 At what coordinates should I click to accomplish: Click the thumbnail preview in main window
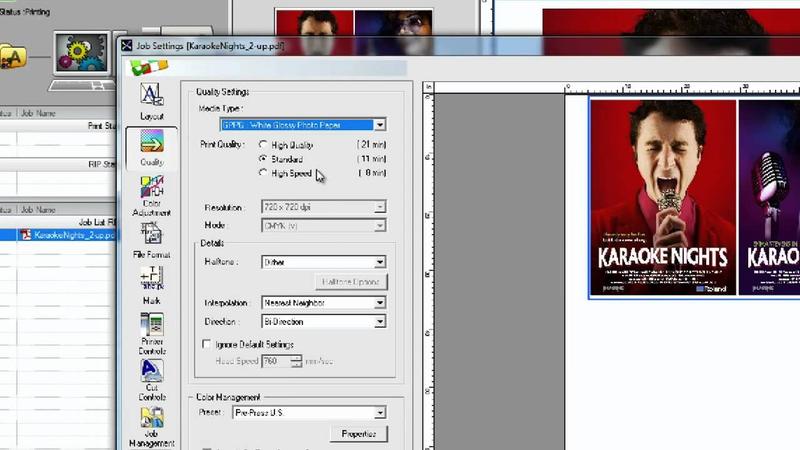pyautogui.click(x=354, y=31)
